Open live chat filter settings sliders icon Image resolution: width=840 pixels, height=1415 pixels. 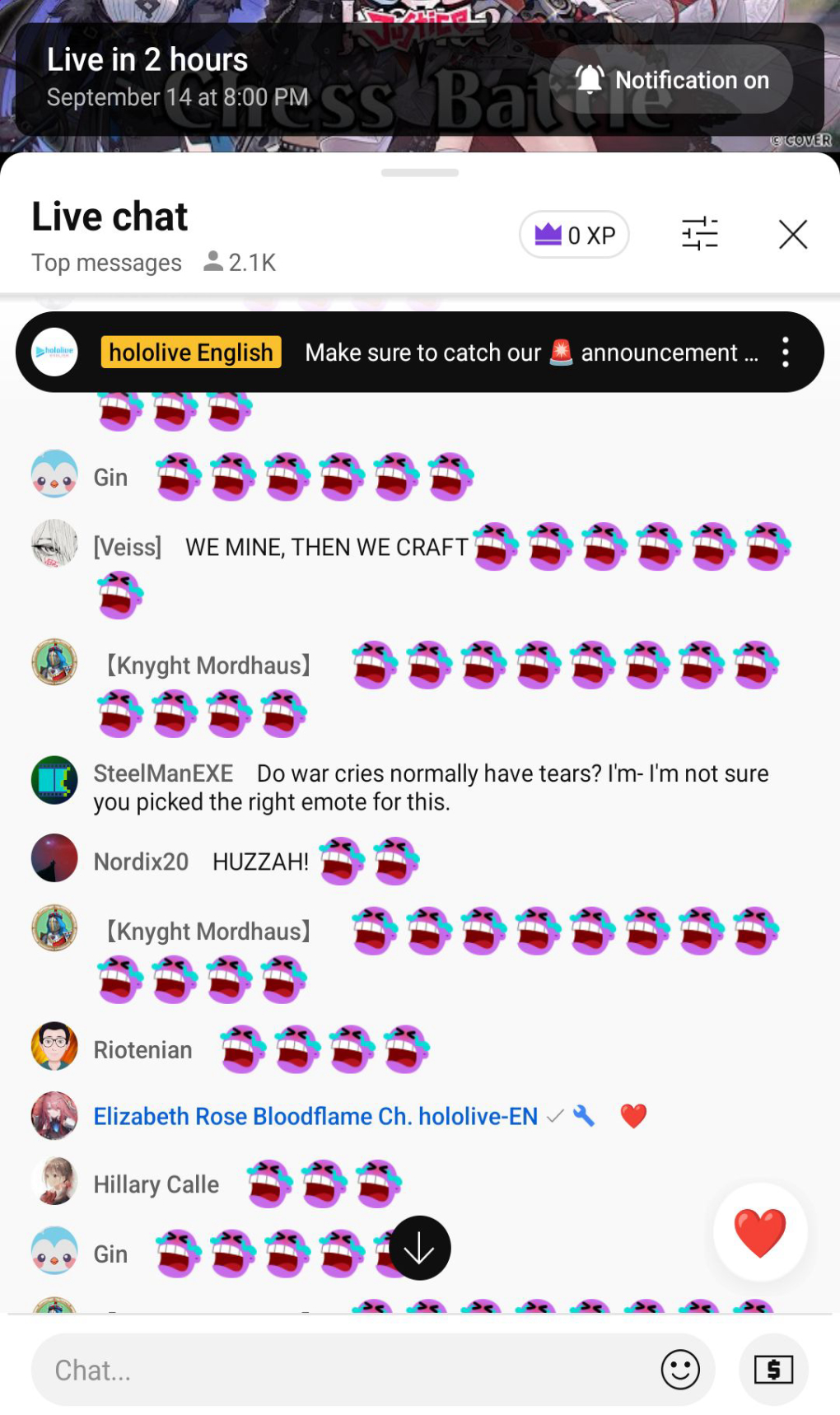[700, 234]
